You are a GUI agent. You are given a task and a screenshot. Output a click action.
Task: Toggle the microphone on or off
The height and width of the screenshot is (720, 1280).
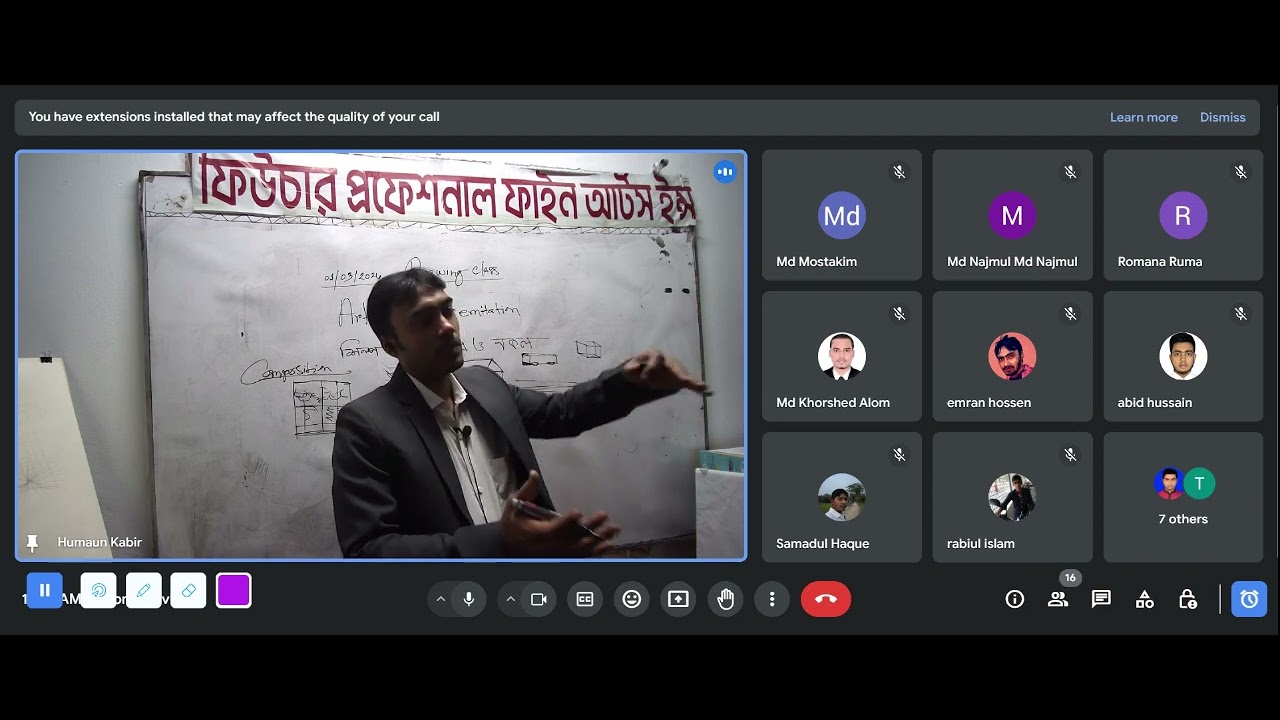click(x=469, y=599)
